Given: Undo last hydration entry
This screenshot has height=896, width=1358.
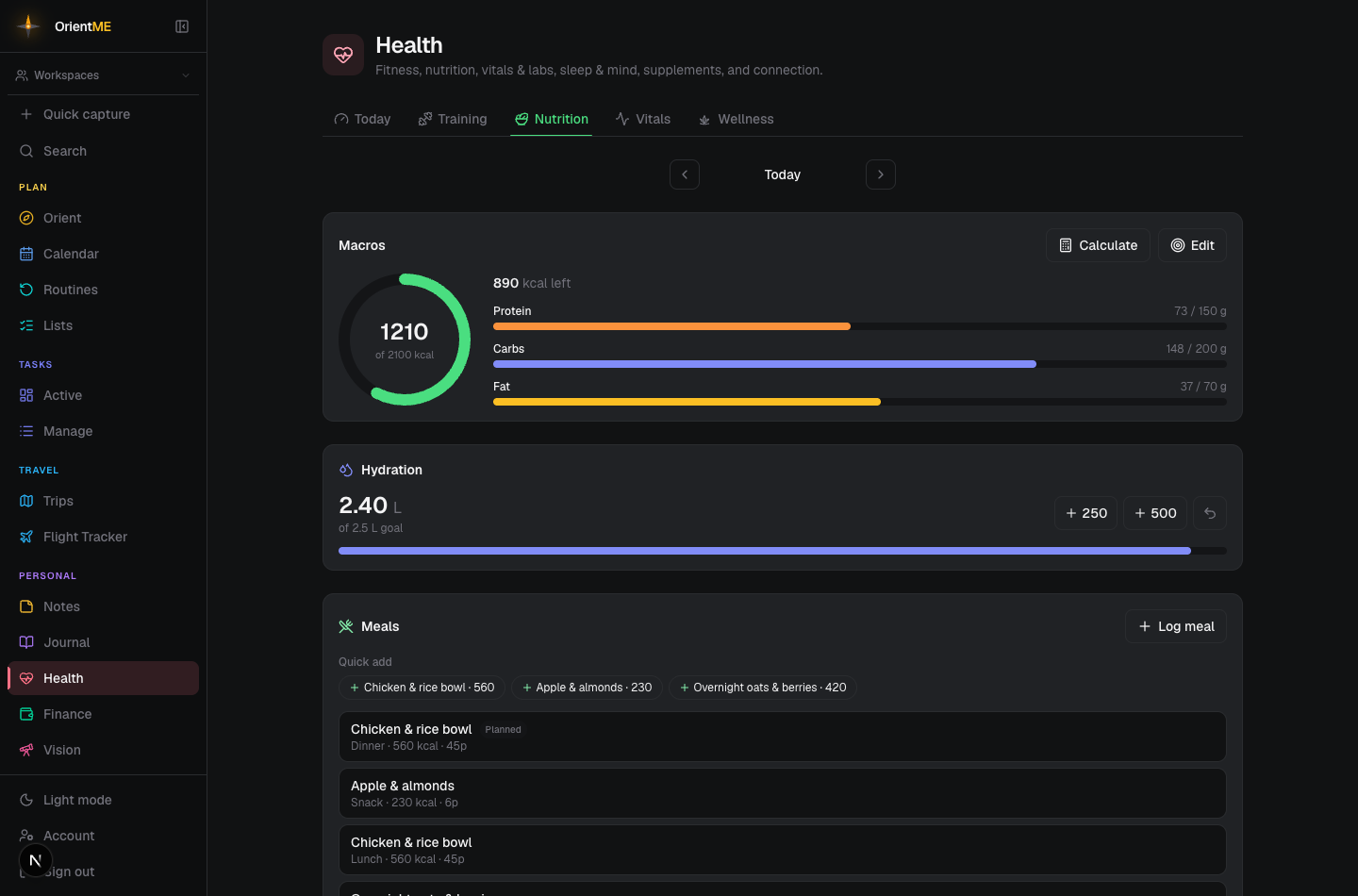Looking at the screenshot, I should click(x=1210, y=513).
